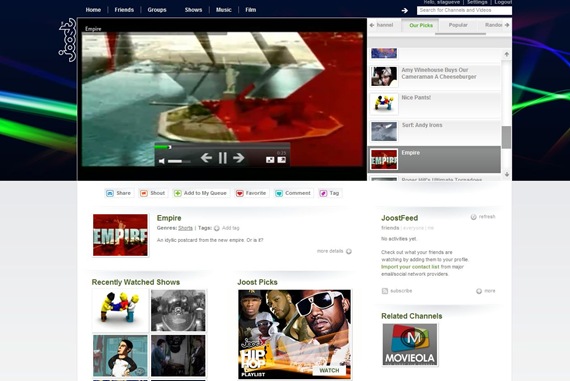Open the Movieola related channel thumbnail
The height and width of the screenshot is (381, 570).
coord(410,345)
